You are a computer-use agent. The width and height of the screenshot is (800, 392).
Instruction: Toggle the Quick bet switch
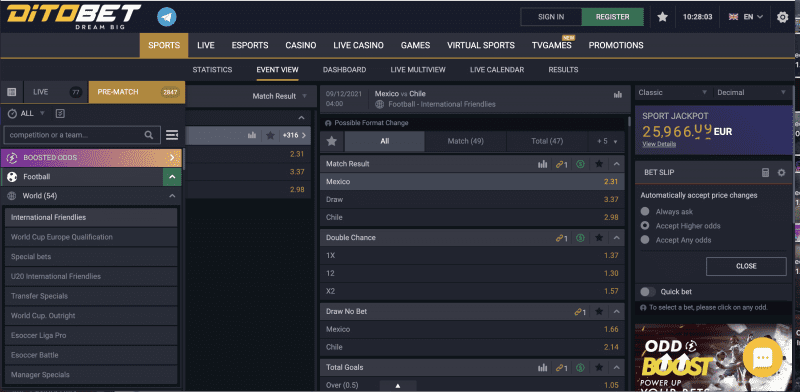click(x=648, y=292)
